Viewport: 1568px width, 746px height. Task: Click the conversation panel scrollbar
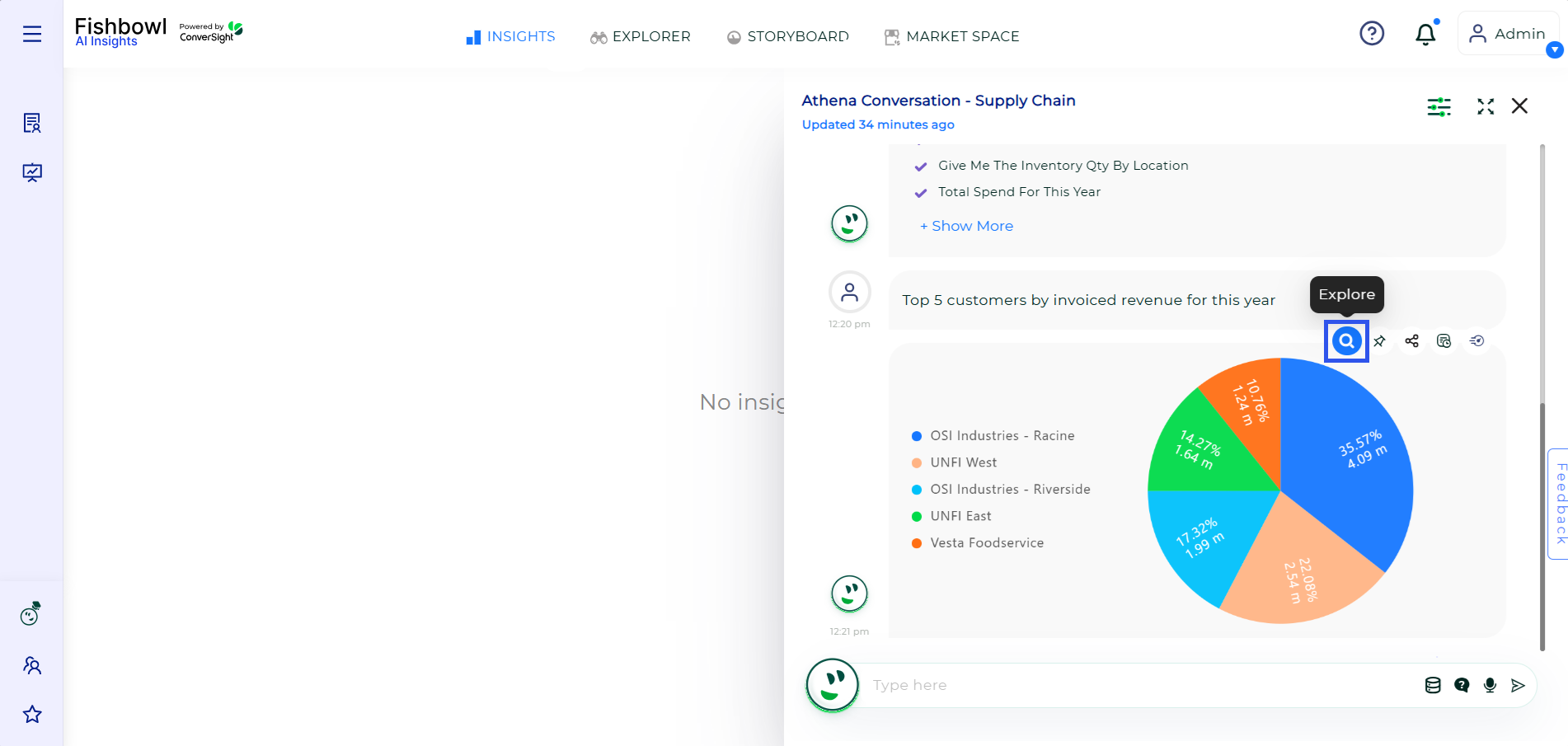pyautogui.click(x=1542, y=526)
